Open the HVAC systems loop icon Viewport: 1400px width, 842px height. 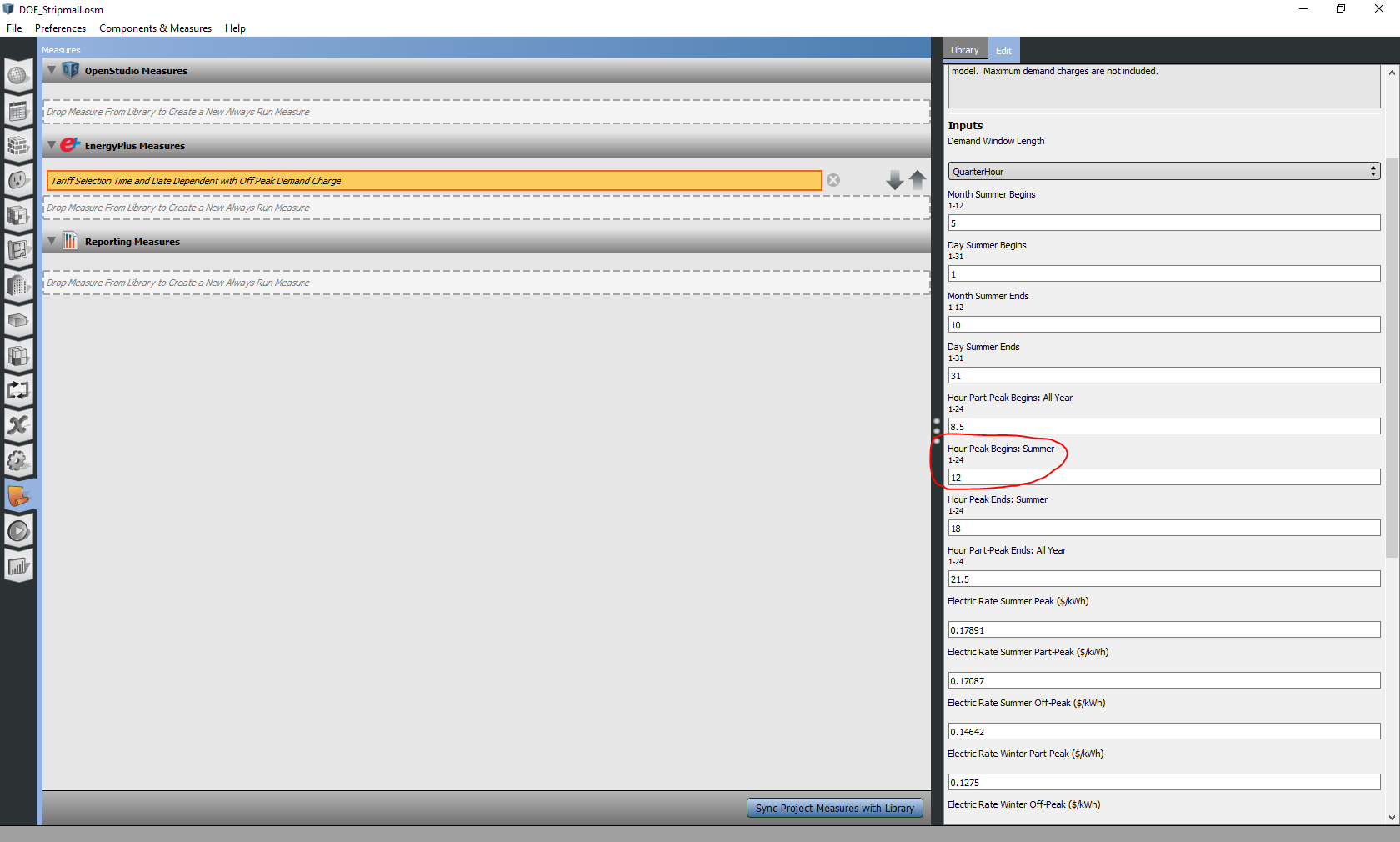point(18,390)
